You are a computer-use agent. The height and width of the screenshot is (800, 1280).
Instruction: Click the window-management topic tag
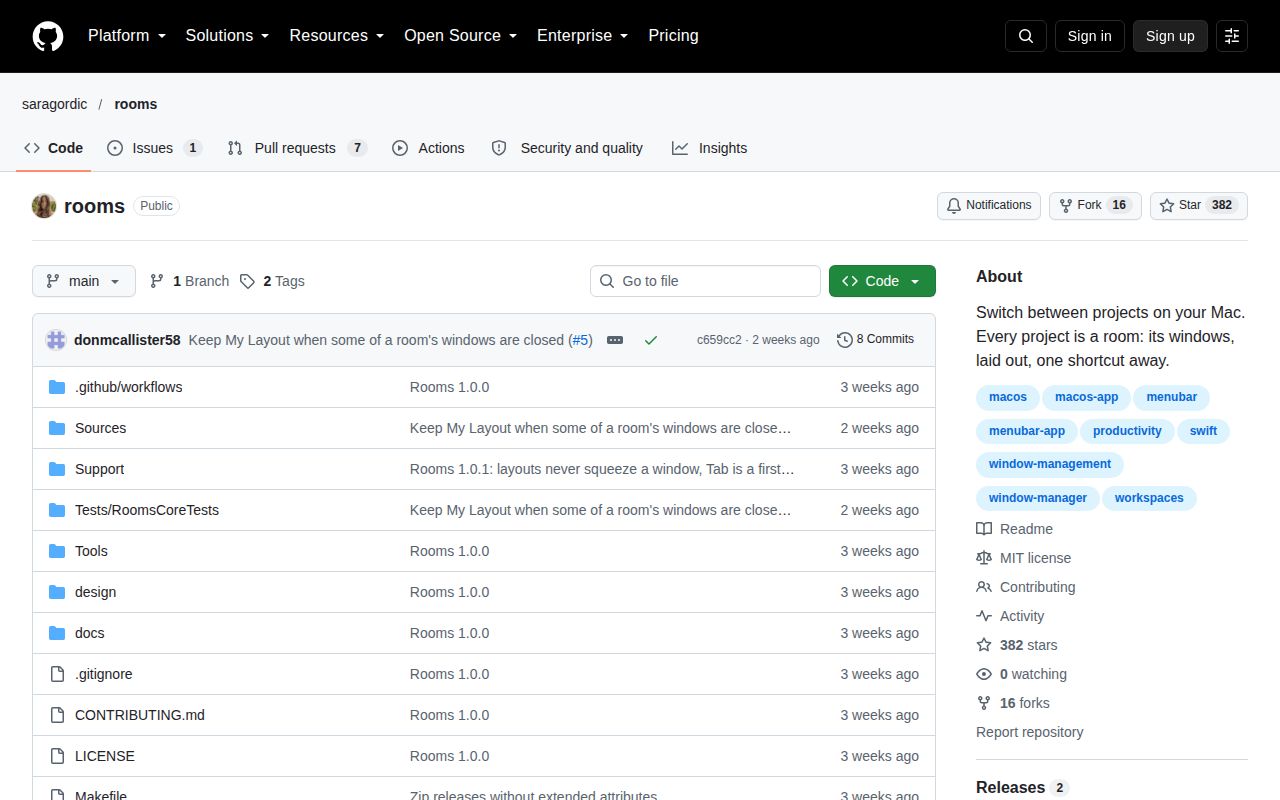pyautogui.click(x=1050, y=464)
